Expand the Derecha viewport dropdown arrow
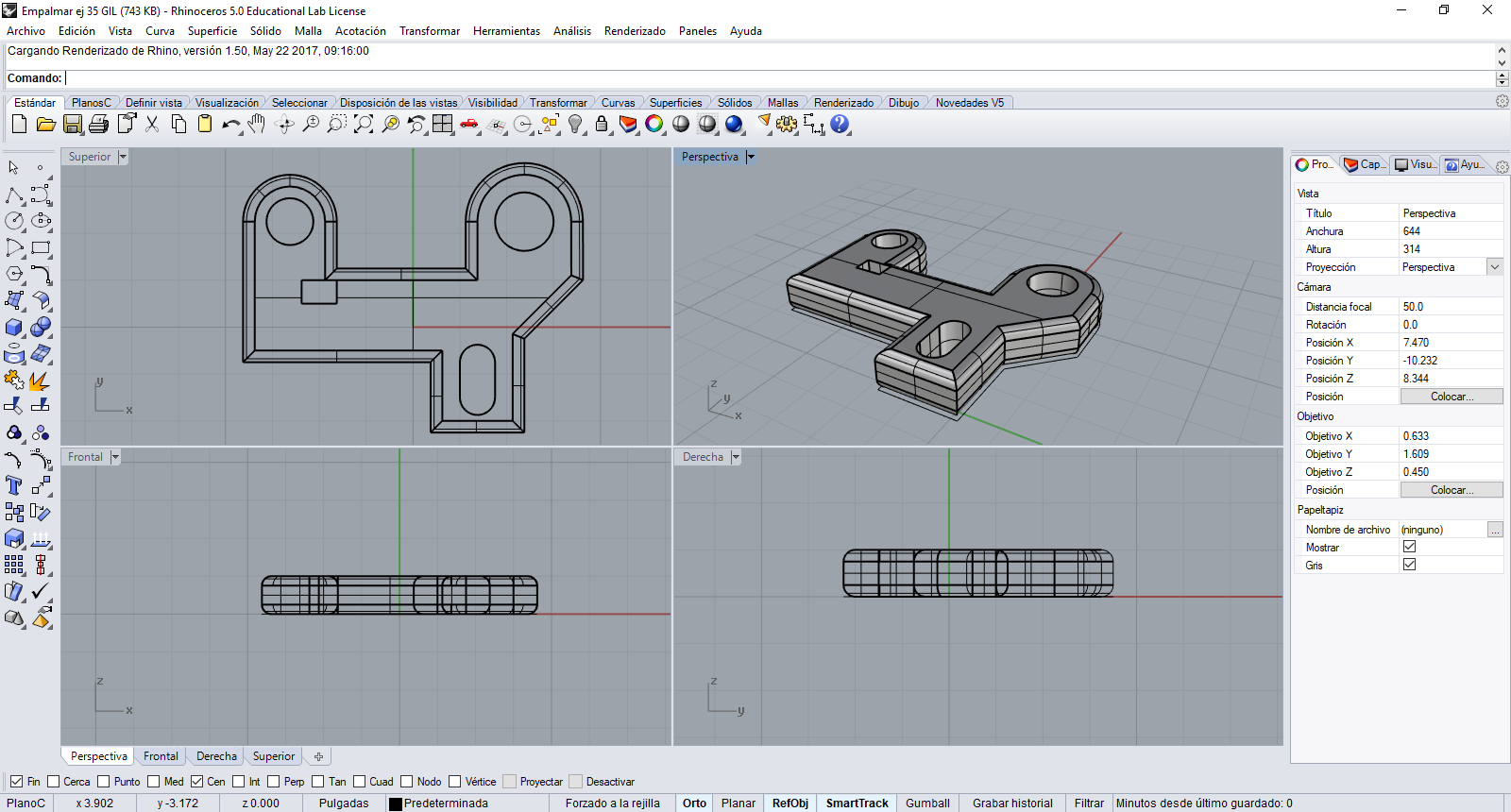This screenshot has width=1511, height=812. pyautogui.click(x=736, y=457)
